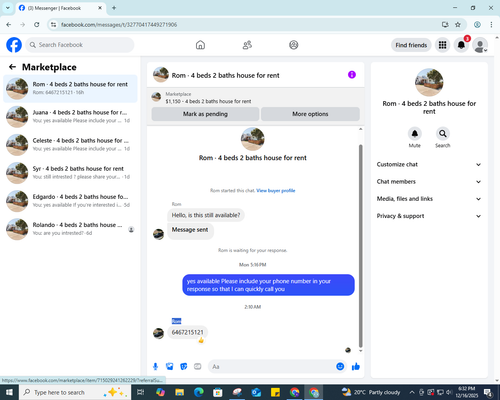This screenshot has height=400, width=500.
Task: Open Edgardo conversation
Action: pos(70,201)
